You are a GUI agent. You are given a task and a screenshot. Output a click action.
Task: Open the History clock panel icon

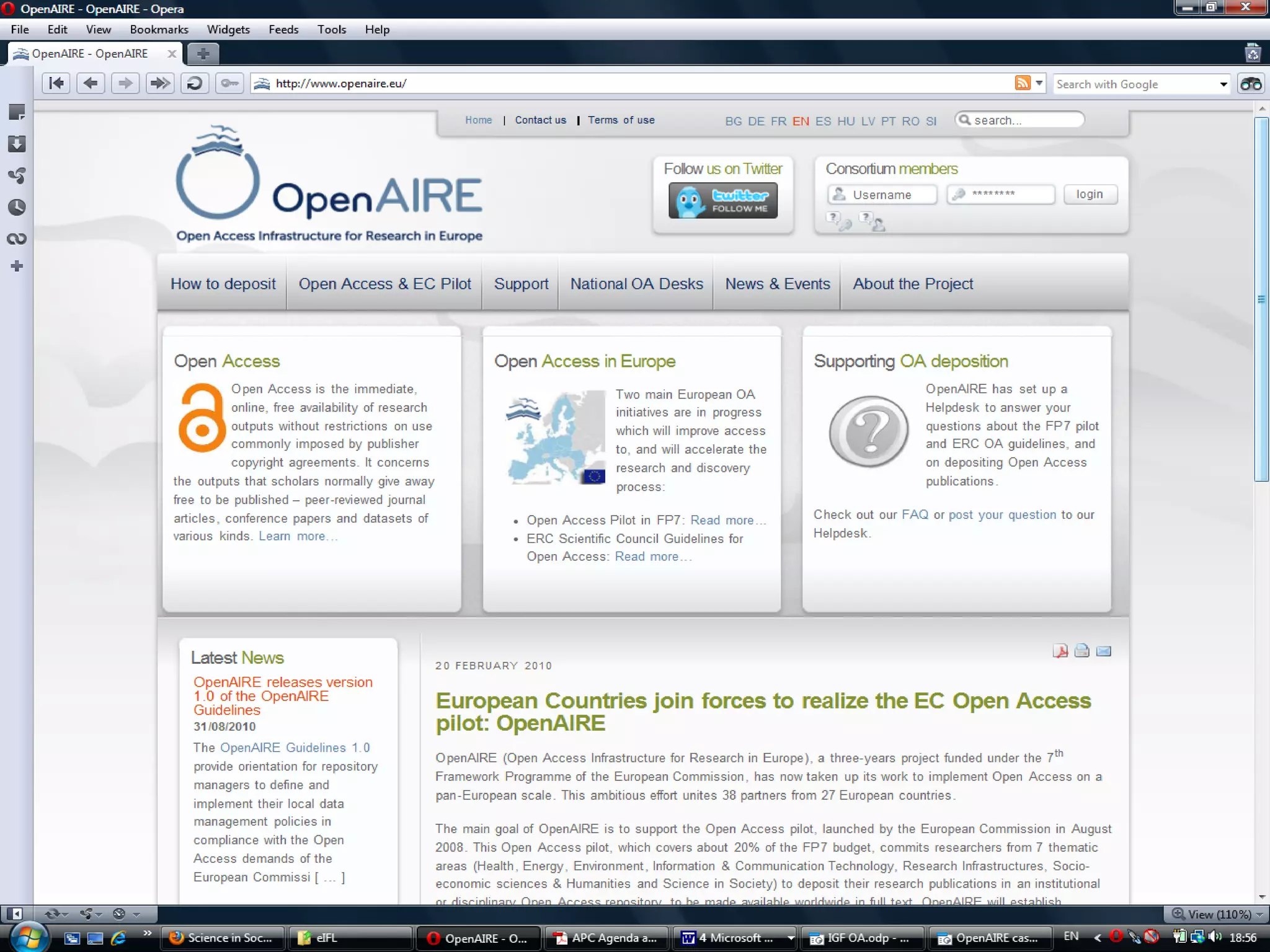tap(17, 207)
